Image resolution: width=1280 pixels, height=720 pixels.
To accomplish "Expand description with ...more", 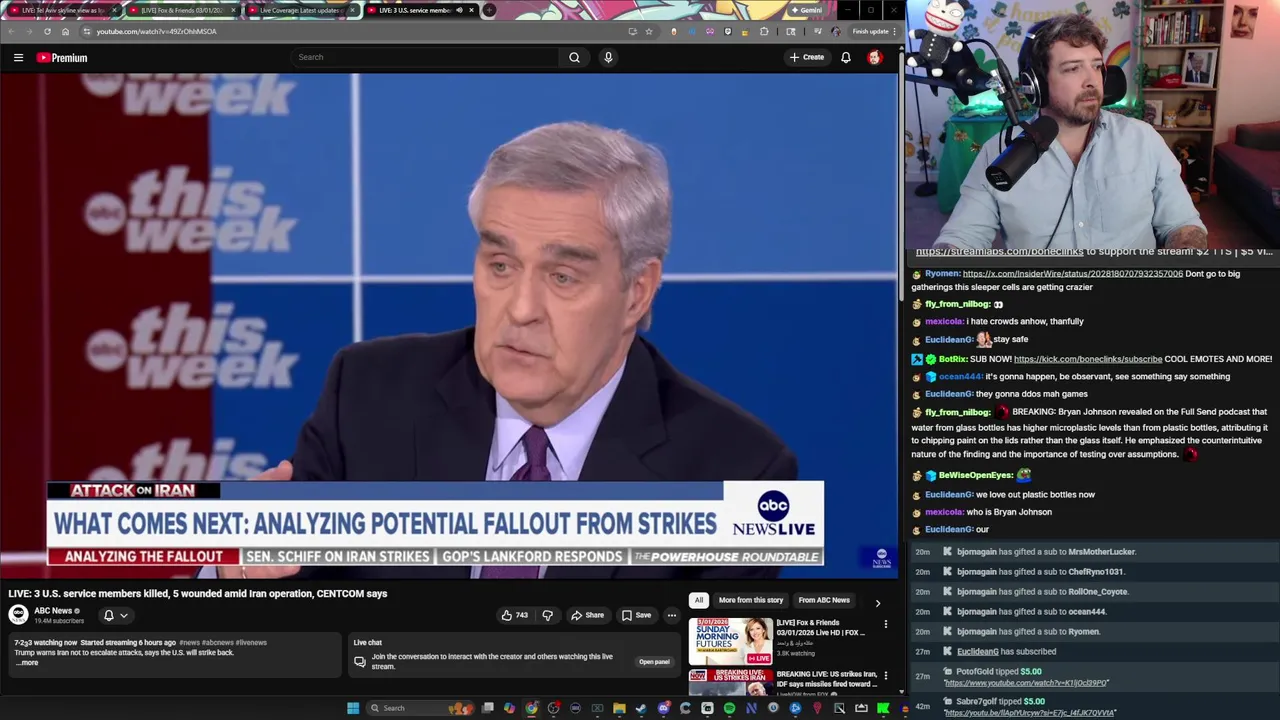I will [x=27, y=663].
